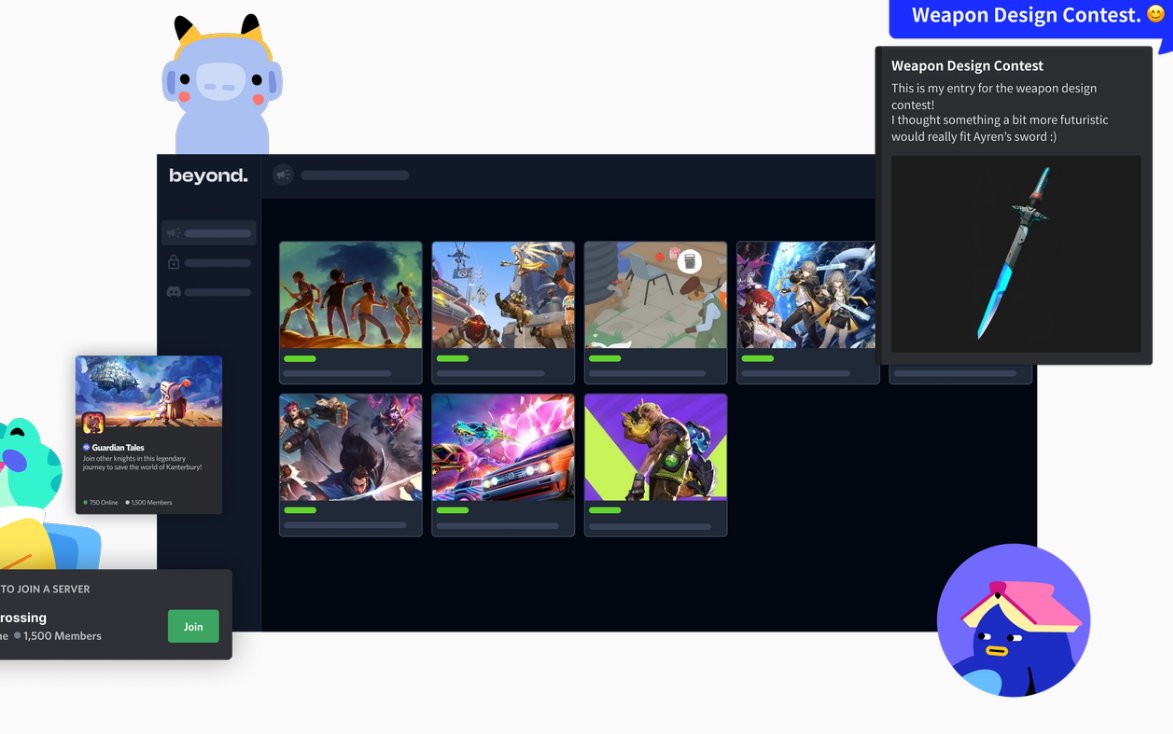This screenshot has width=1173, height=734.
Task: Select the megaphone channel in the sidebar
Action: click(x=209, y=233)
